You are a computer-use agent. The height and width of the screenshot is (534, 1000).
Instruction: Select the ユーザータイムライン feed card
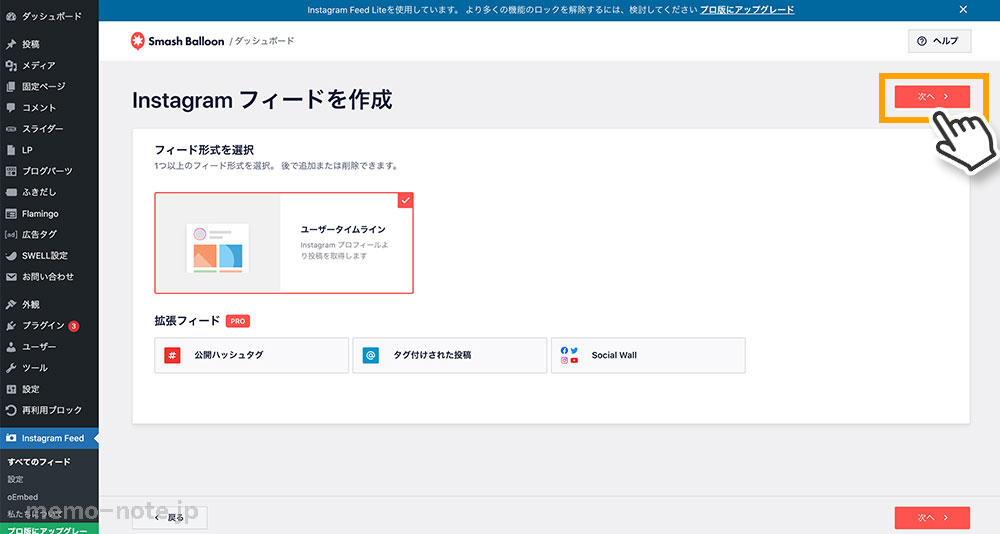coord(284,243)
